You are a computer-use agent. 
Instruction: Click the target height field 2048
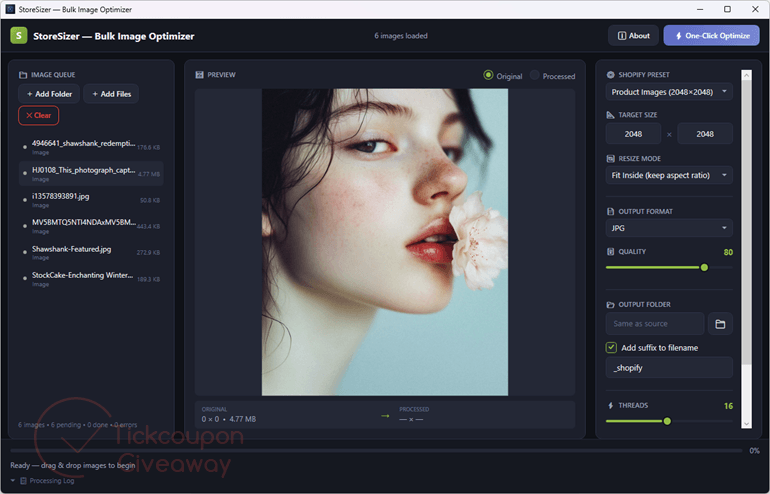(705, 134)
